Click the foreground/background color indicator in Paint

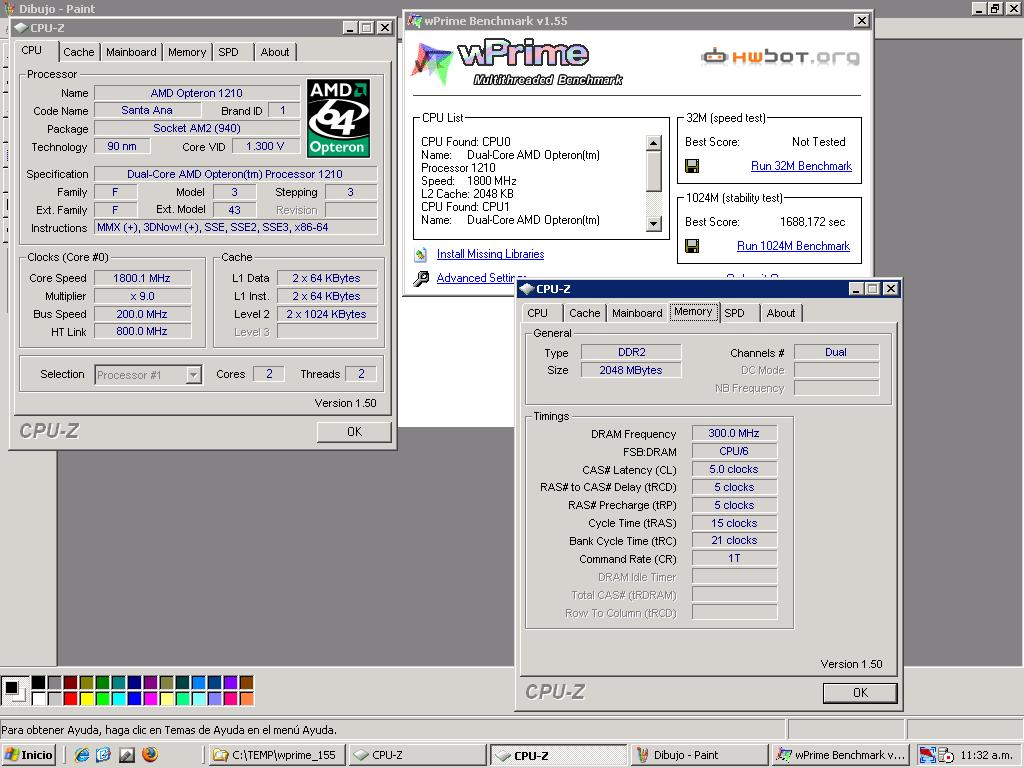(14, 690)
